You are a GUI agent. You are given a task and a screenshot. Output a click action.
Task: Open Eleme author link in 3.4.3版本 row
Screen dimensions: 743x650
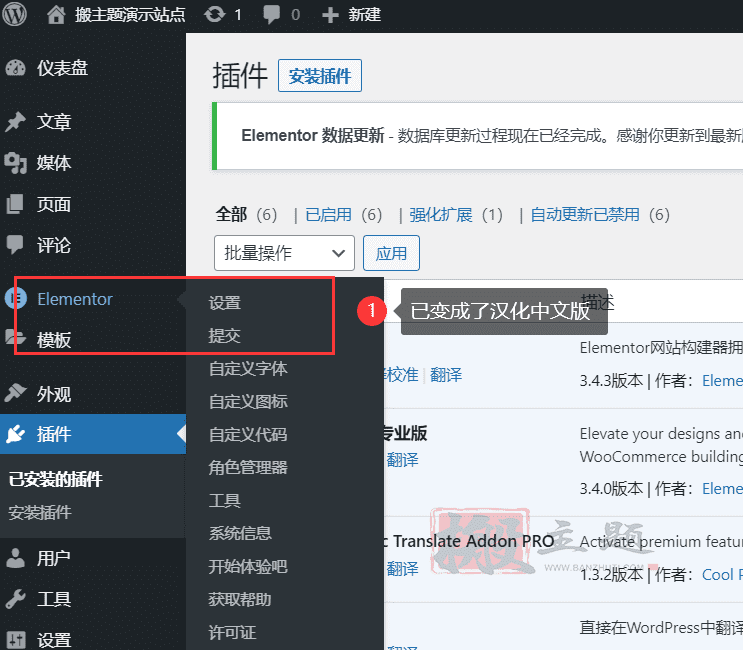pos(722,380)
